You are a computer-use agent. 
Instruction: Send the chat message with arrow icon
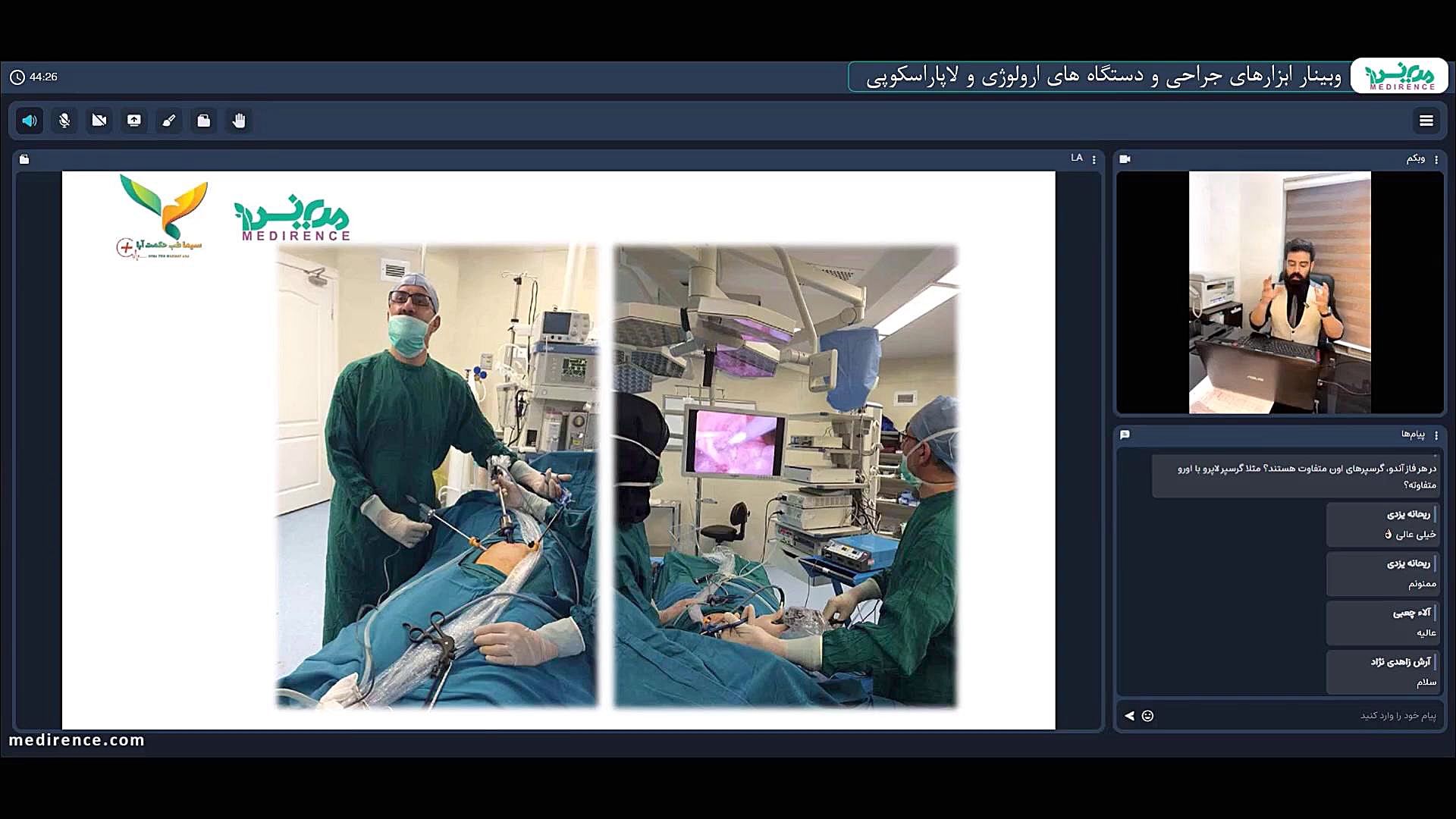(1129, 716)
